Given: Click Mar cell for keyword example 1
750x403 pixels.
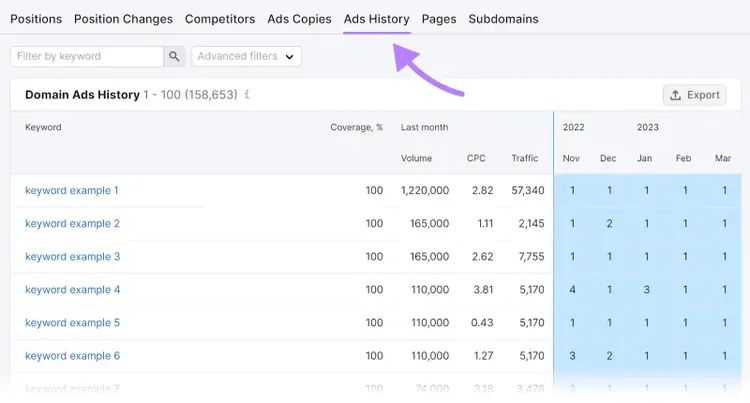Looking at the screenshot, I should coord(725,190).
